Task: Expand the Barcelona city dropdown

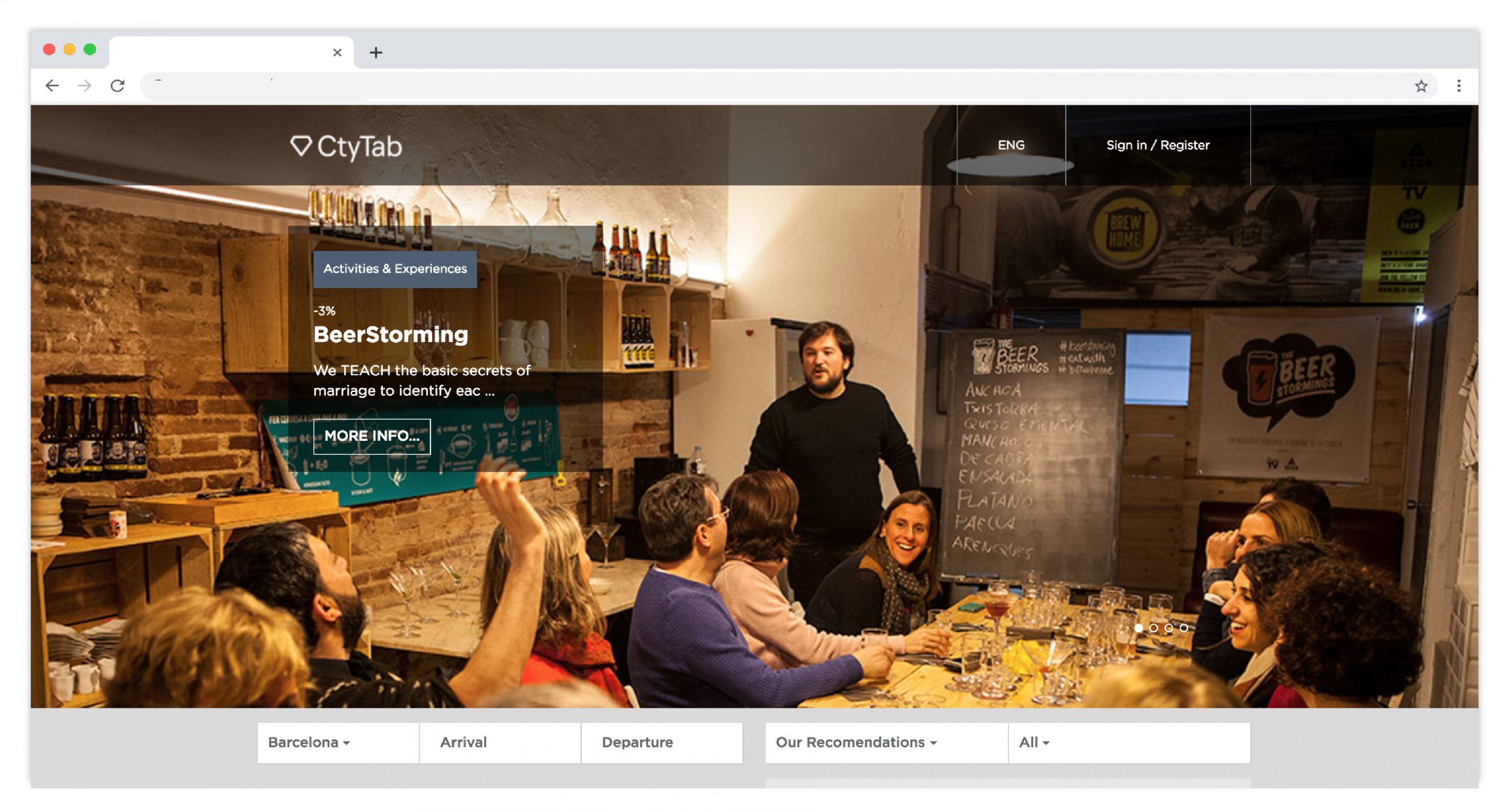Action: 309,742
